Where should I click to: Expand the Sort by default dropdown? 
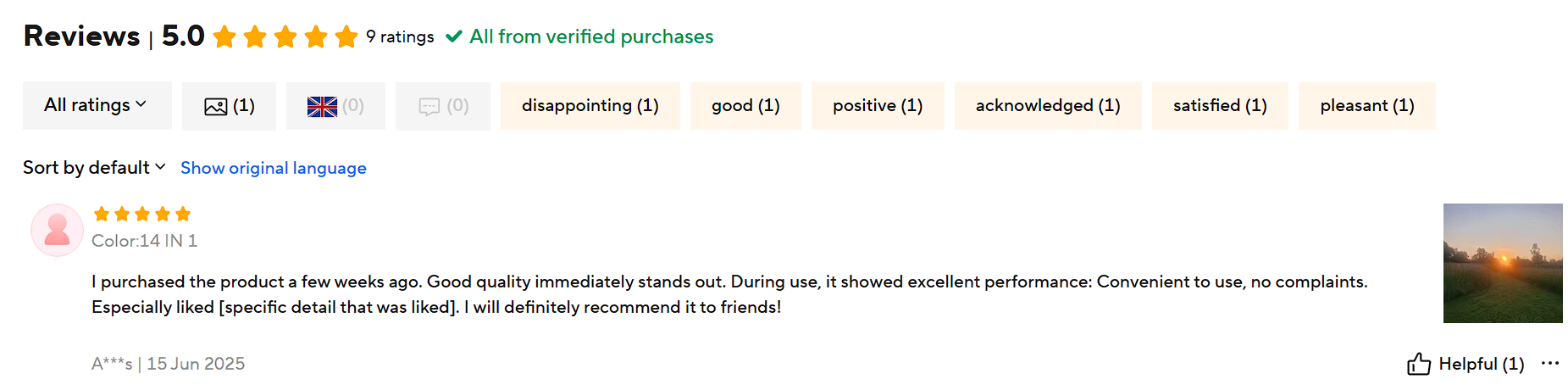[x=94, y=168]
